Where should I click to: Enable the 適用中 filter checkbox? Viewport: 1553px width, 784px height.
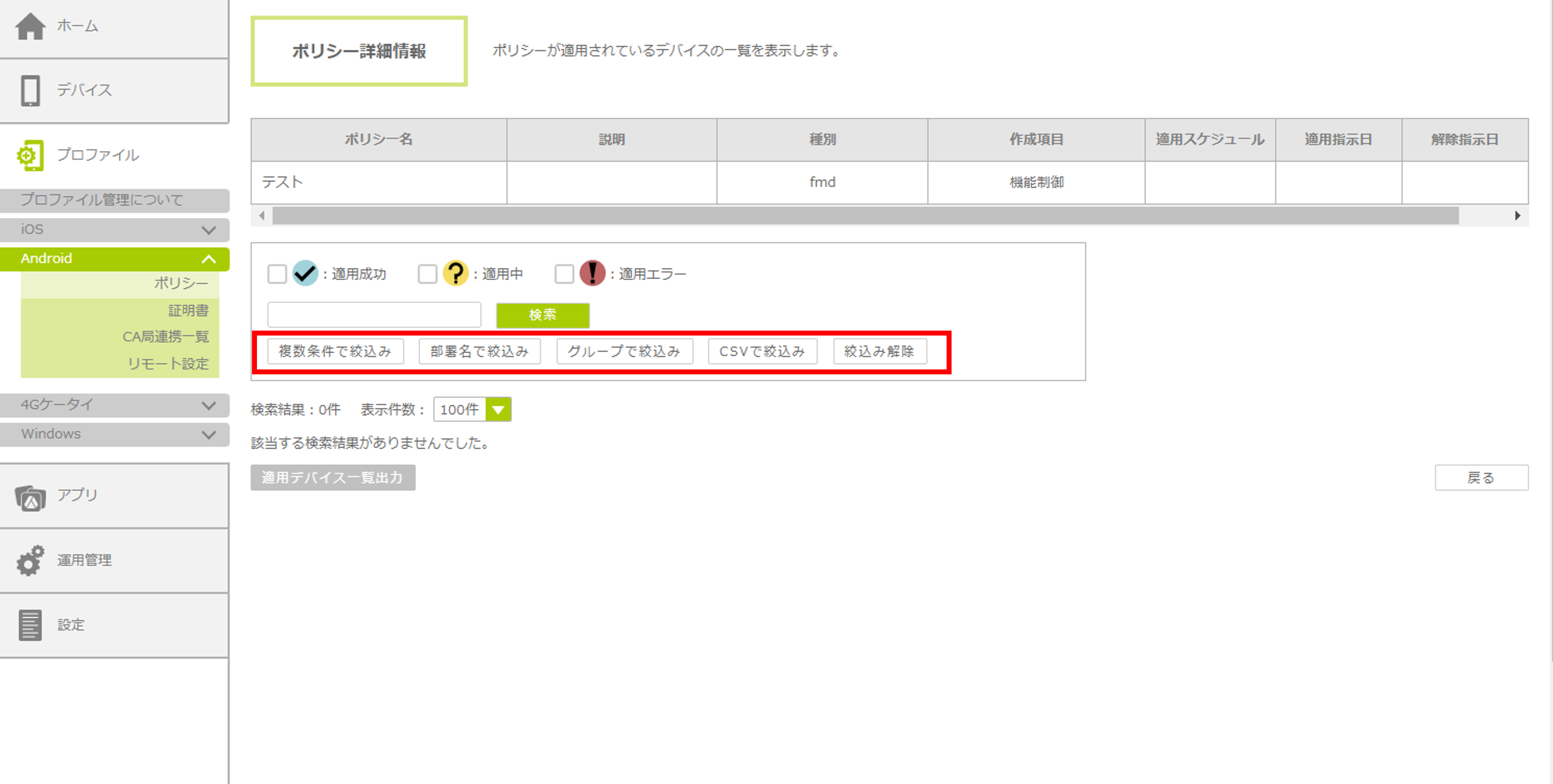tap(427, 274)
